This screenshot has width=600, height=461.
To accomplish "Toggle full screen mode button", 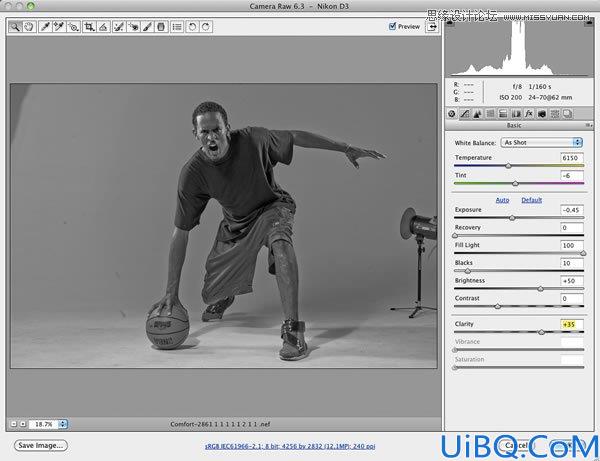I will (x=432, y=27).
